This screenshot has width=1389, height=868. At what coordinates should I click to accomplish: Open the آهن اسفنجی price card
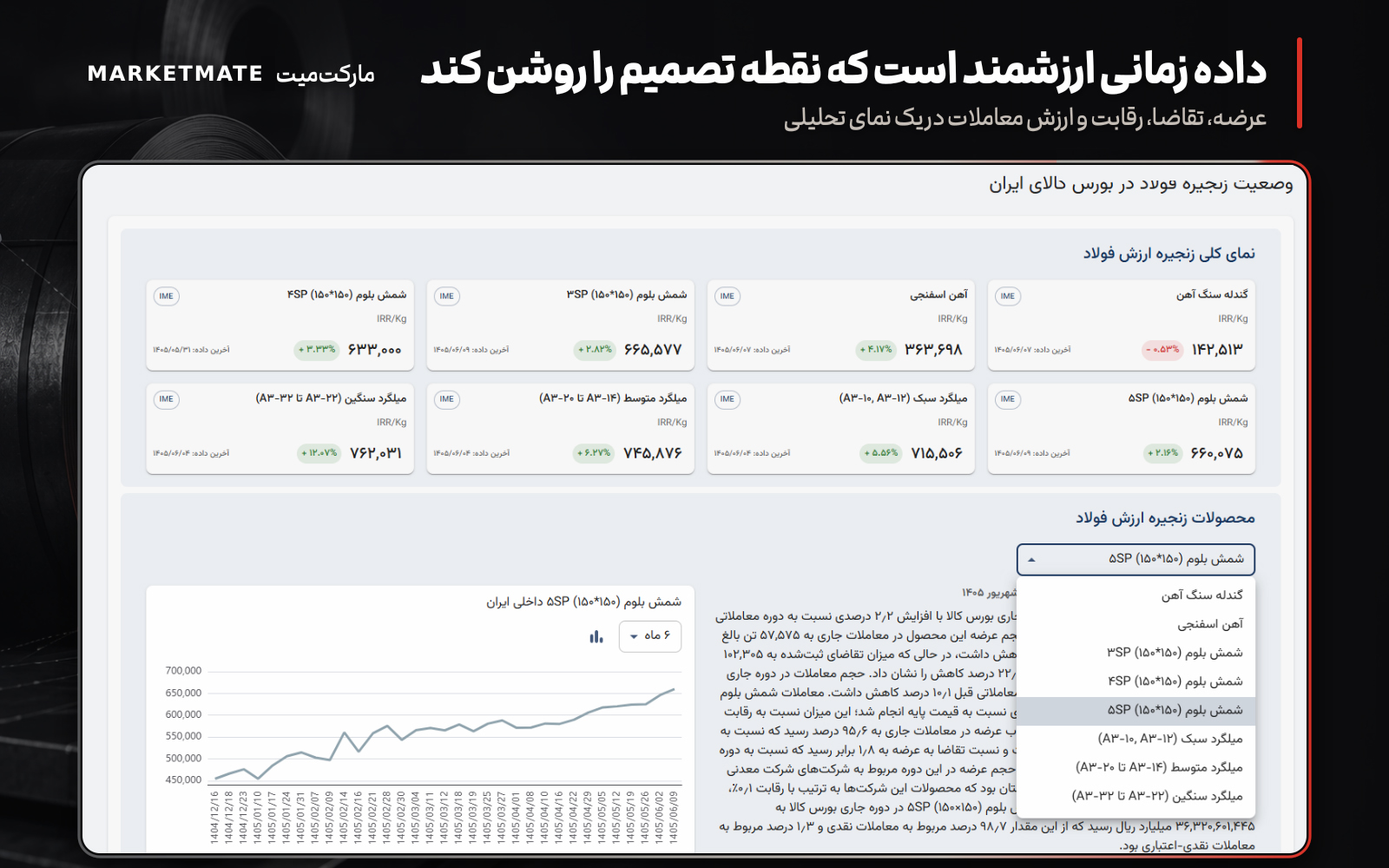(841, 325)
